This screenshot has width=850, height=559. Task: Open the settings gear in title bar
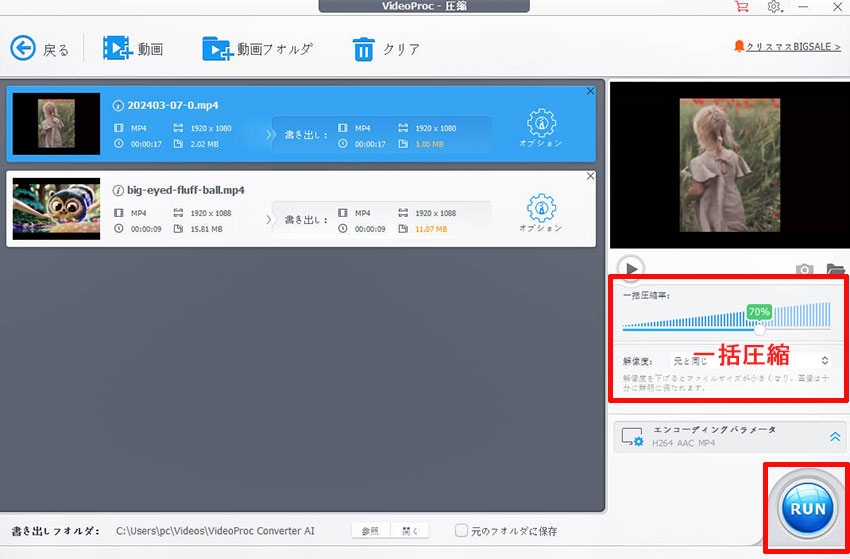tap(774, 7)
